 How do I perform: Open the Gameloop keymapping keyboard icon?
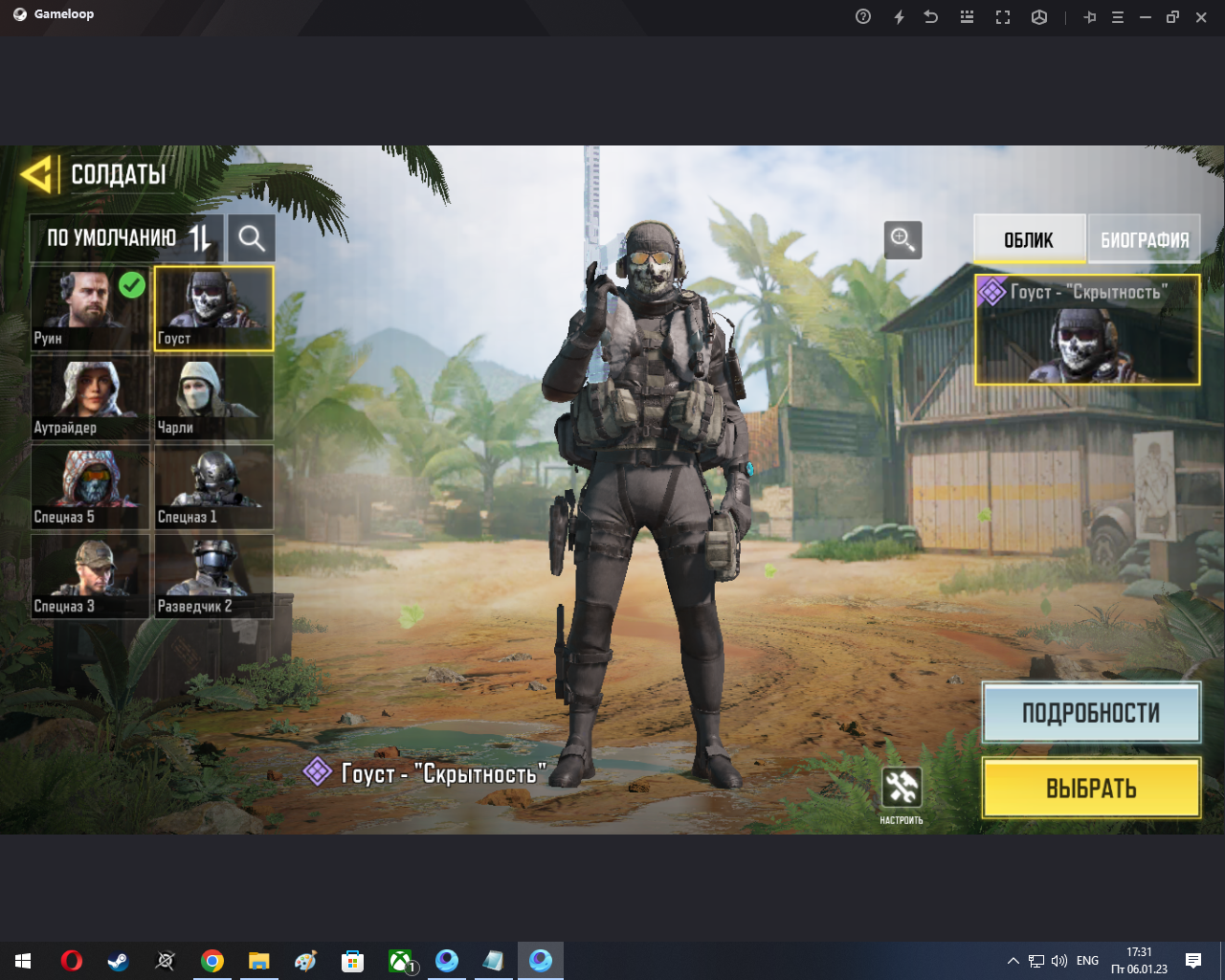[967, 17]
